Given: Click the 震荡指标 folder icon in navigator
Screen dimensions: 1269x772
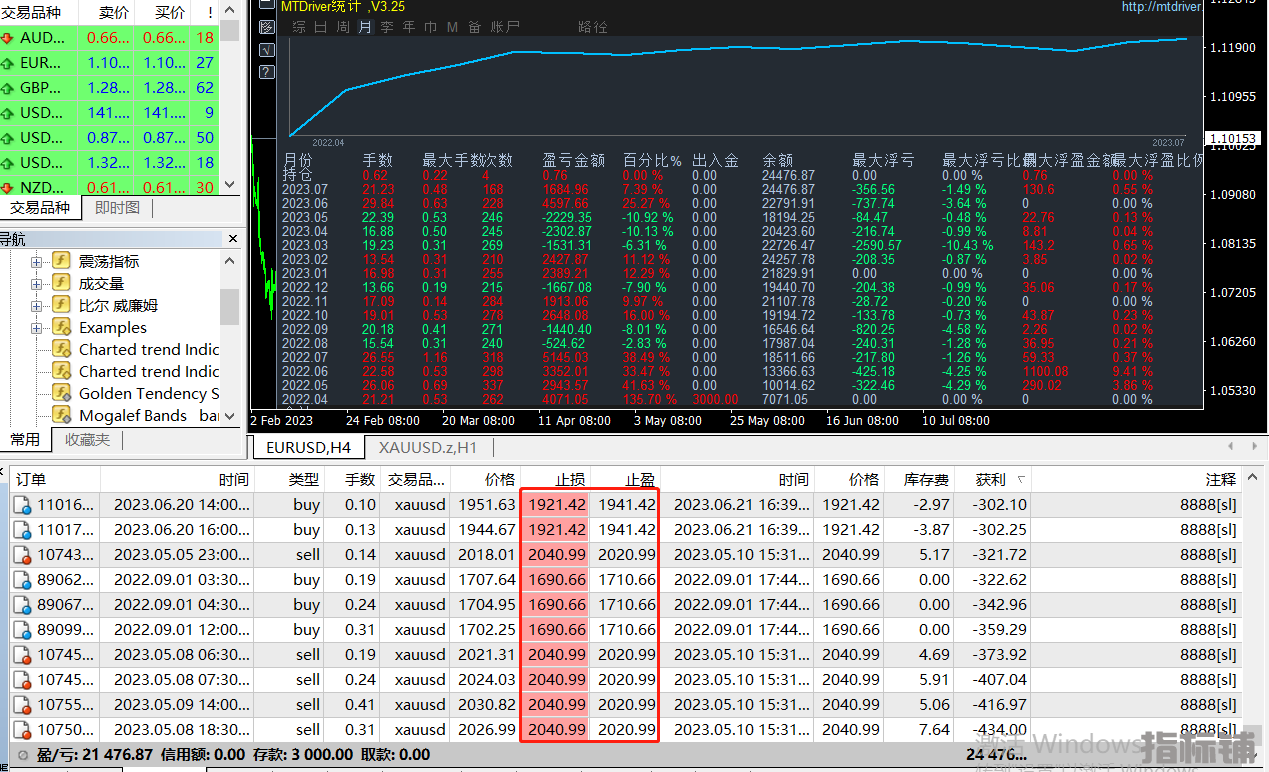Looking at the screenshot, I should pos(61,261).
